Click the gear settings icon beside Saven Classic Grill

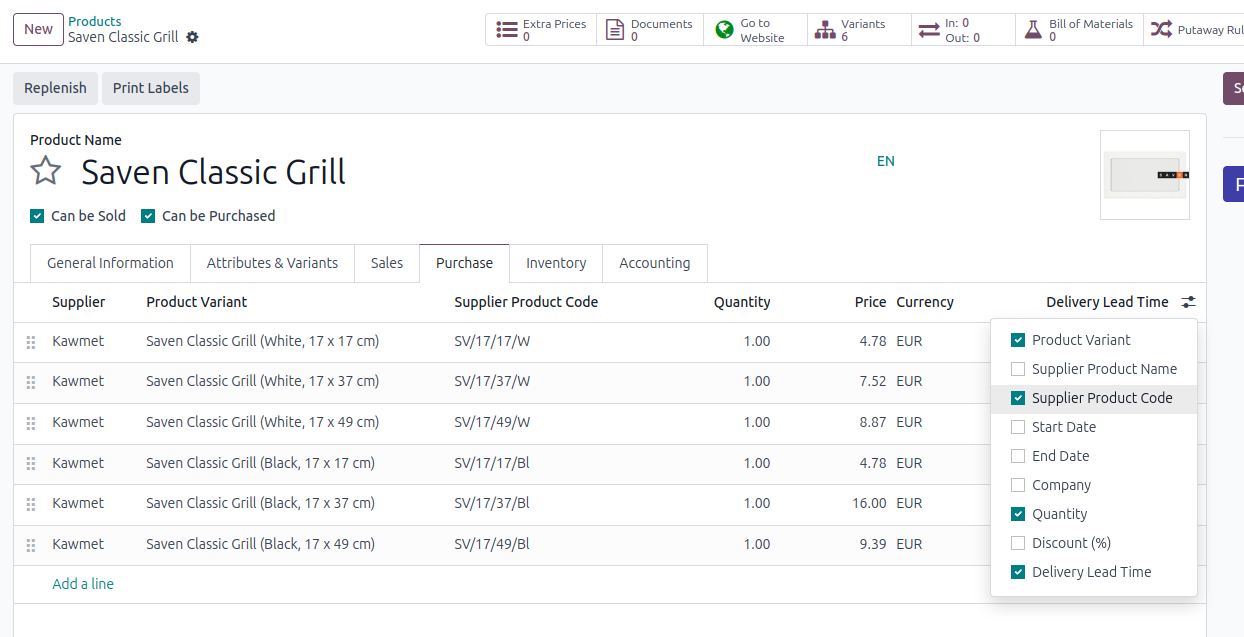point(192,37)
